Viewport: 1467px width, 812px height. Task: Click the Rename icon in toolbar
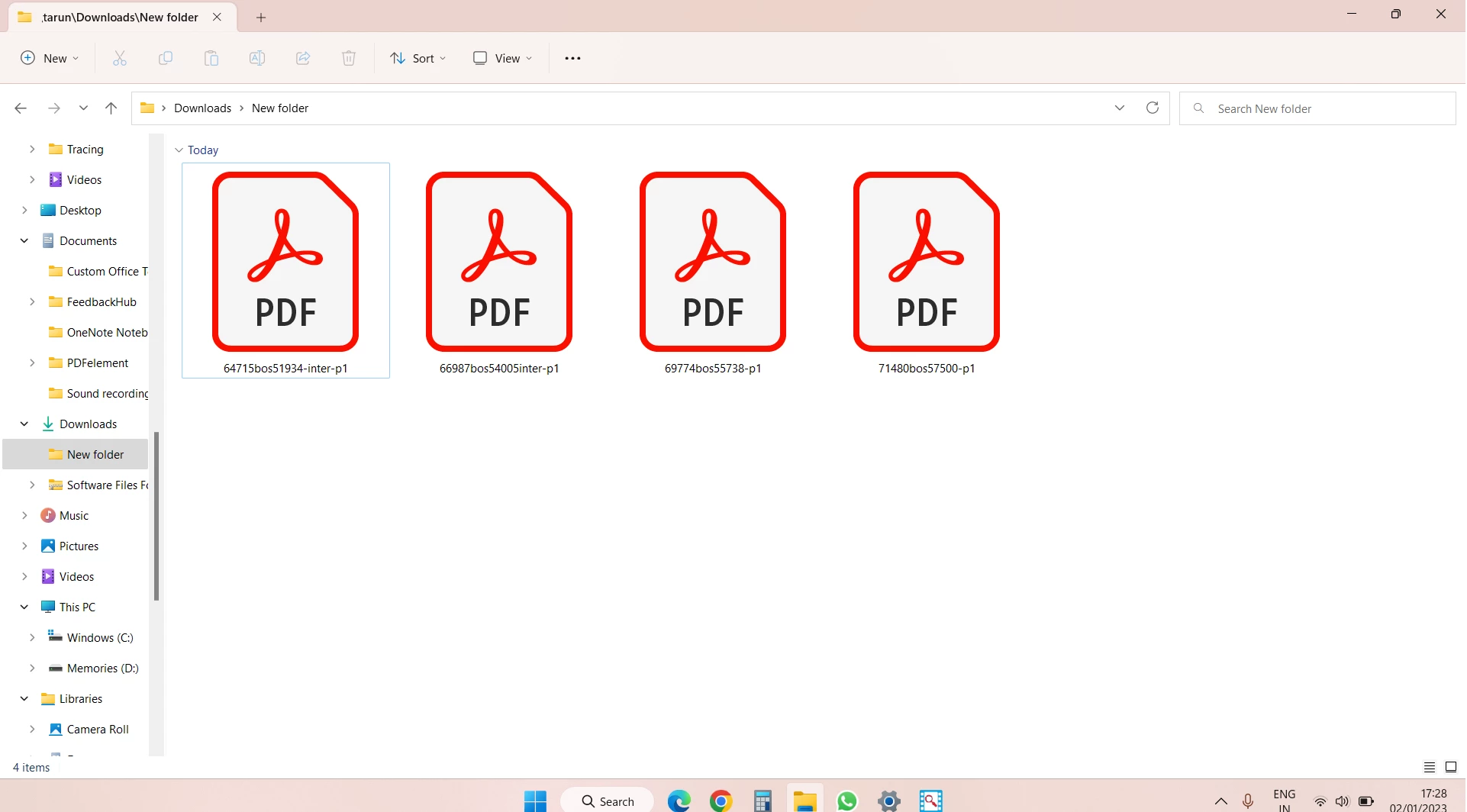(x=257, y=58)
